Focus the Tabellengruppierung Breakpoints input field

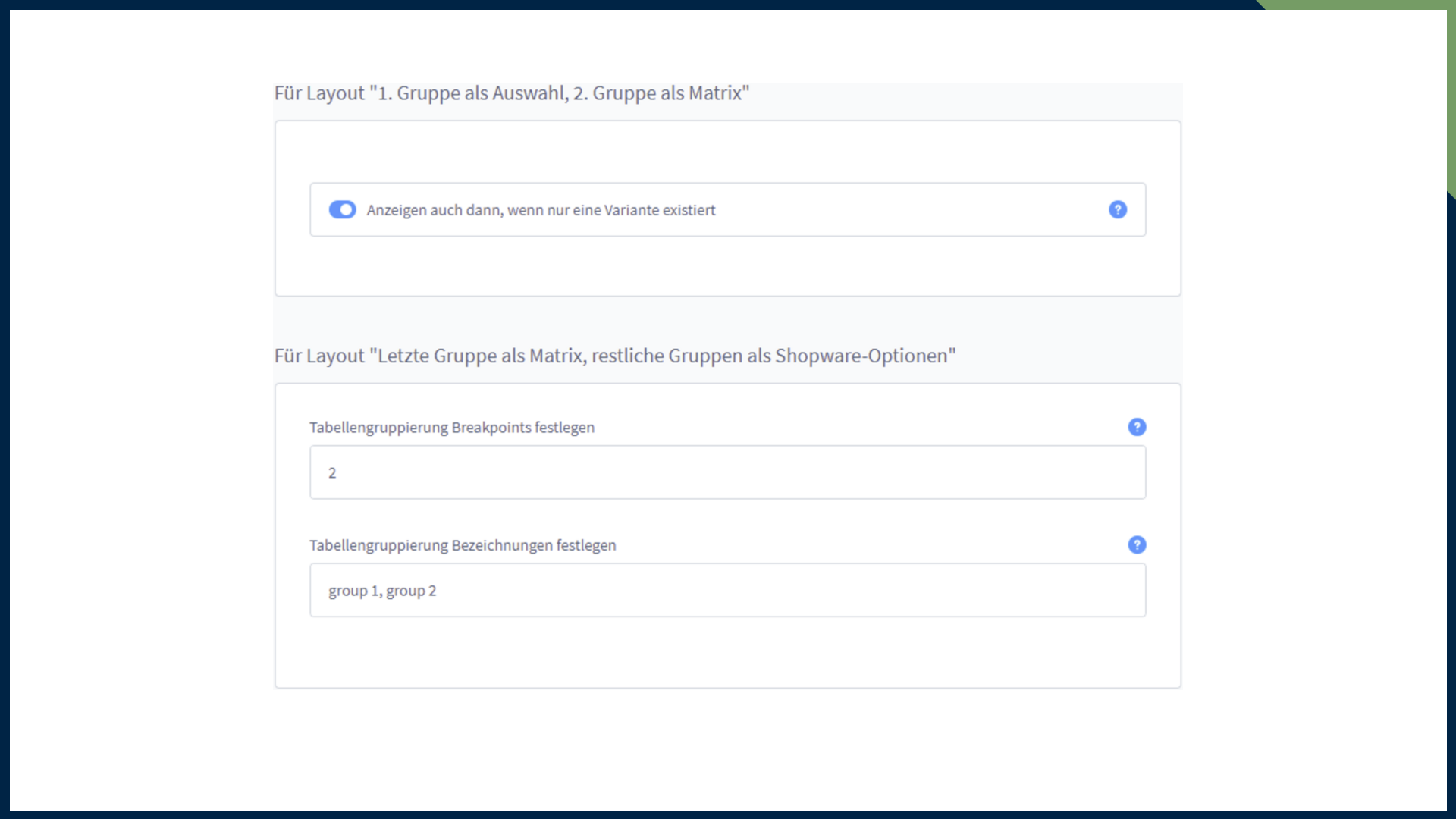point(726,472)
